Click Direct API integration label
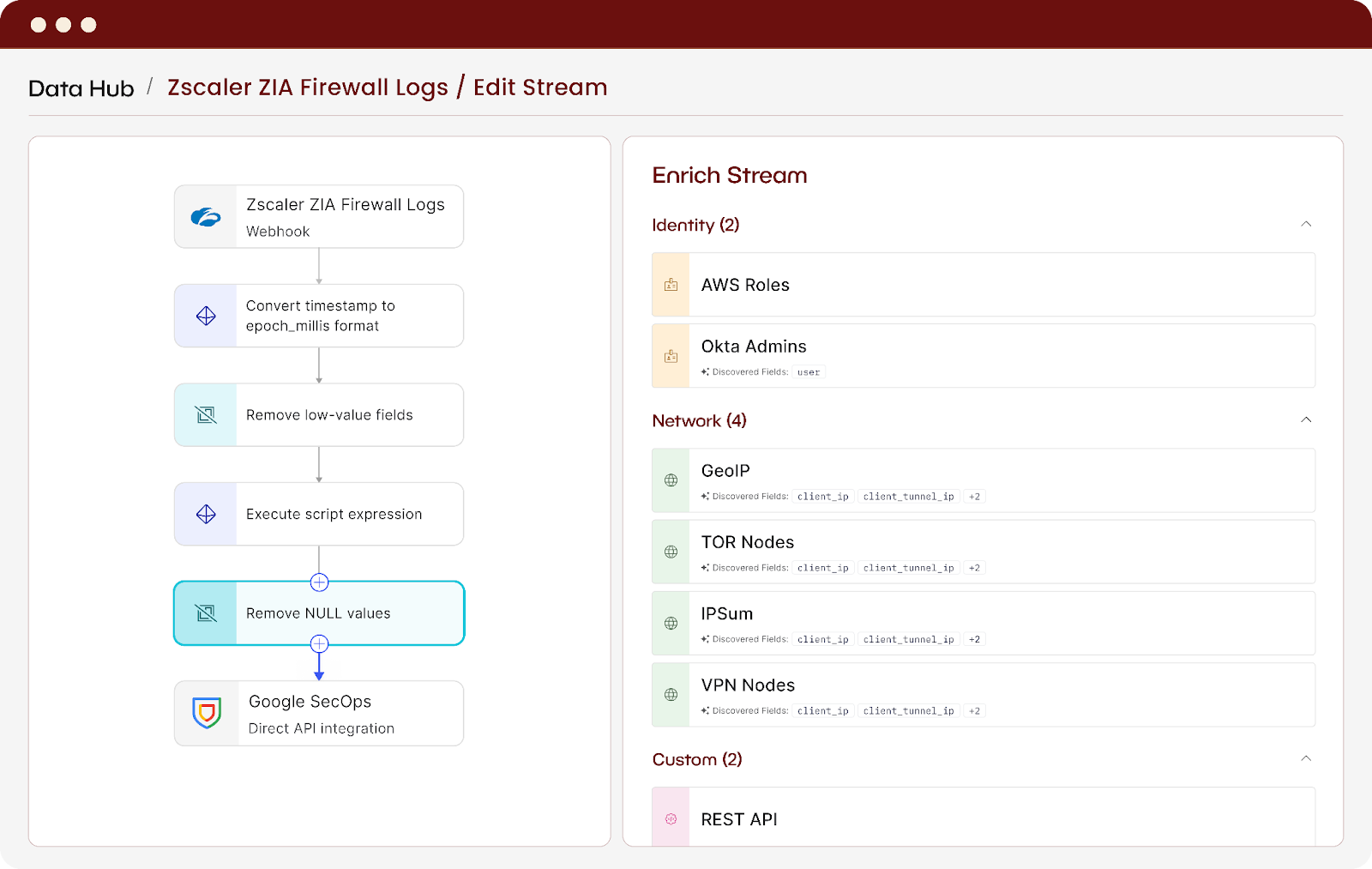The width and height of the screenshot is (1372, 869). coord(322,728)
